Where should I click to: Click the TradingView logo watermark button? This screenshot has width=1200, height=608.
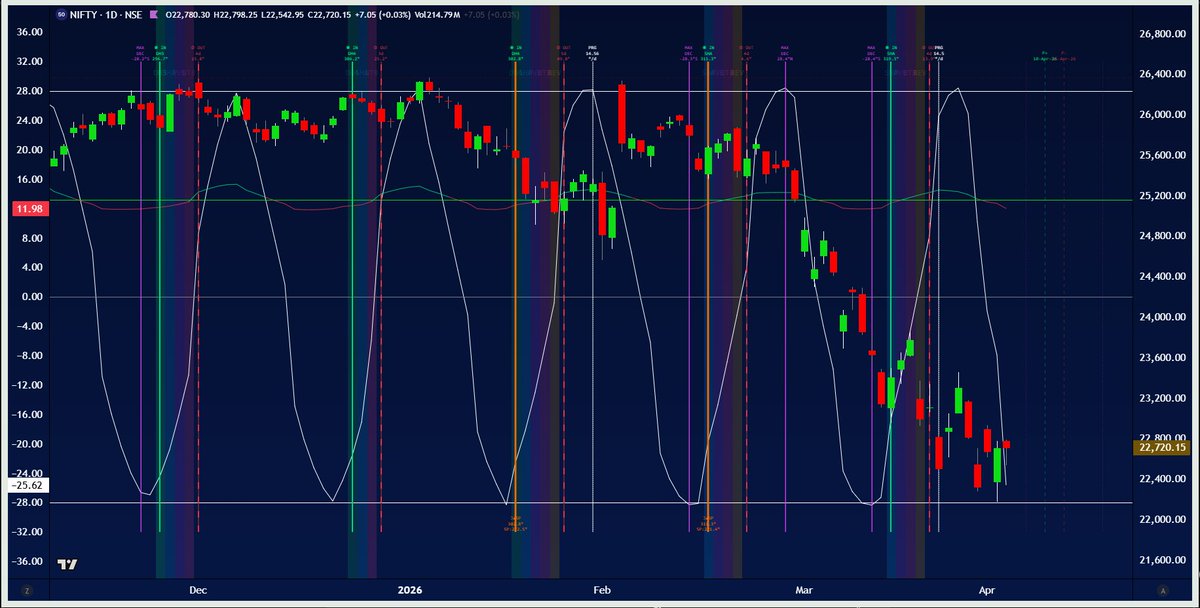67,566
